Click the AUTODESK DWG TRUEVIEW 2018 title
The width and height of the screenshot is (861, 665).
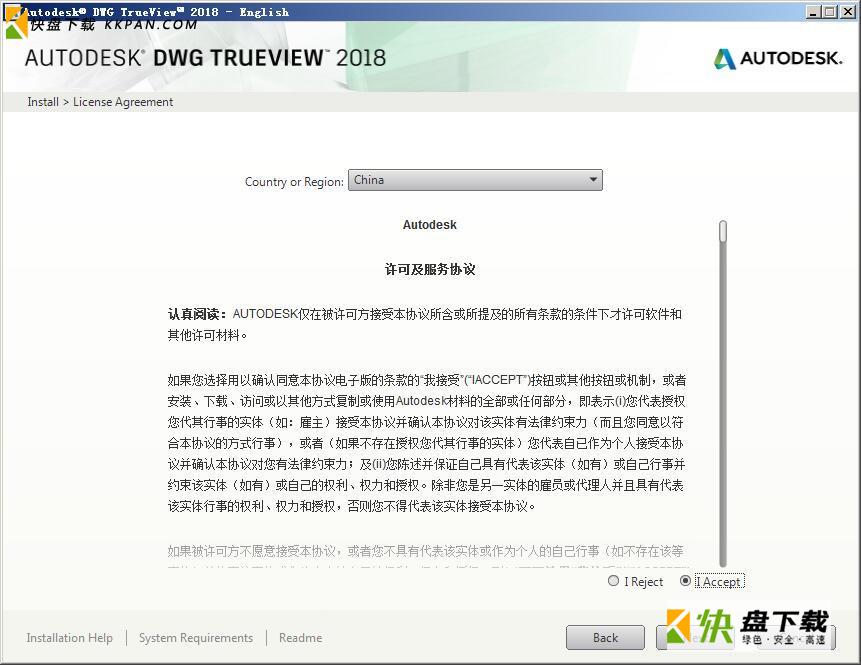(x=205, y=58)
